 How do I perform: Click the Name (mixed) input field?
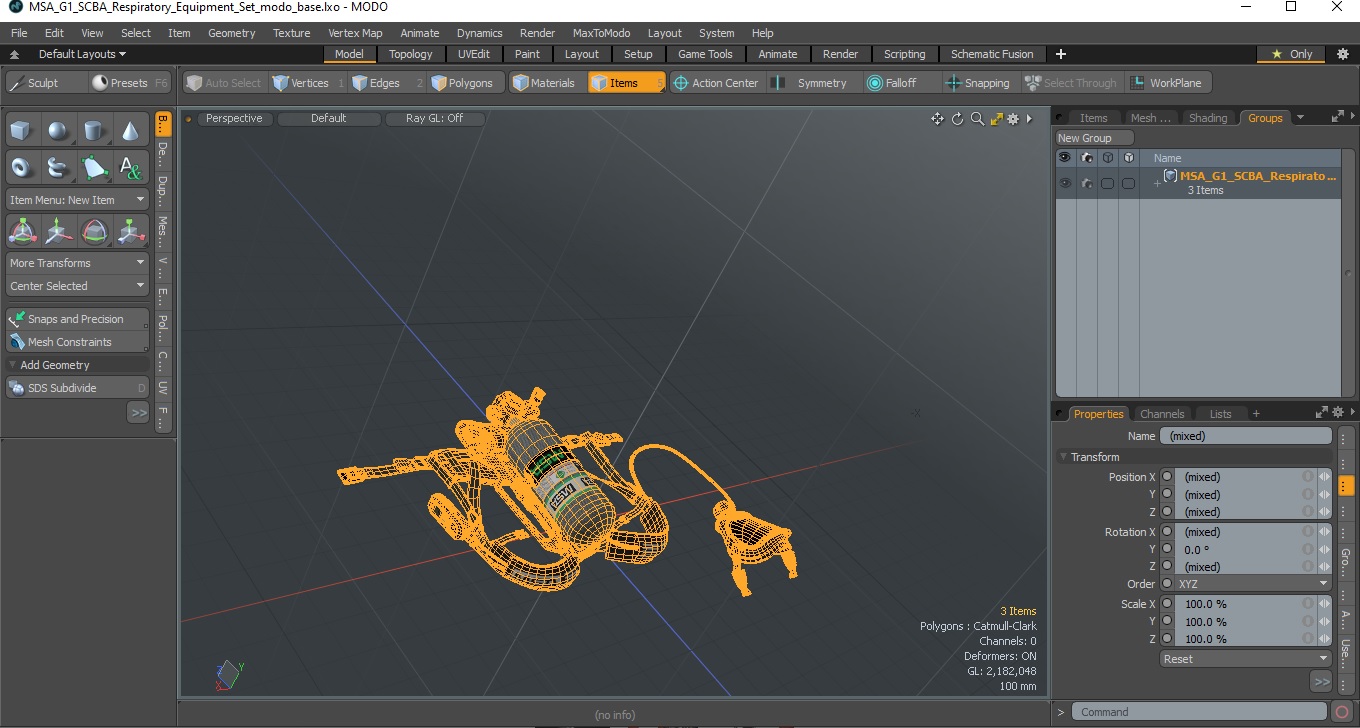tap(1245, 436)
